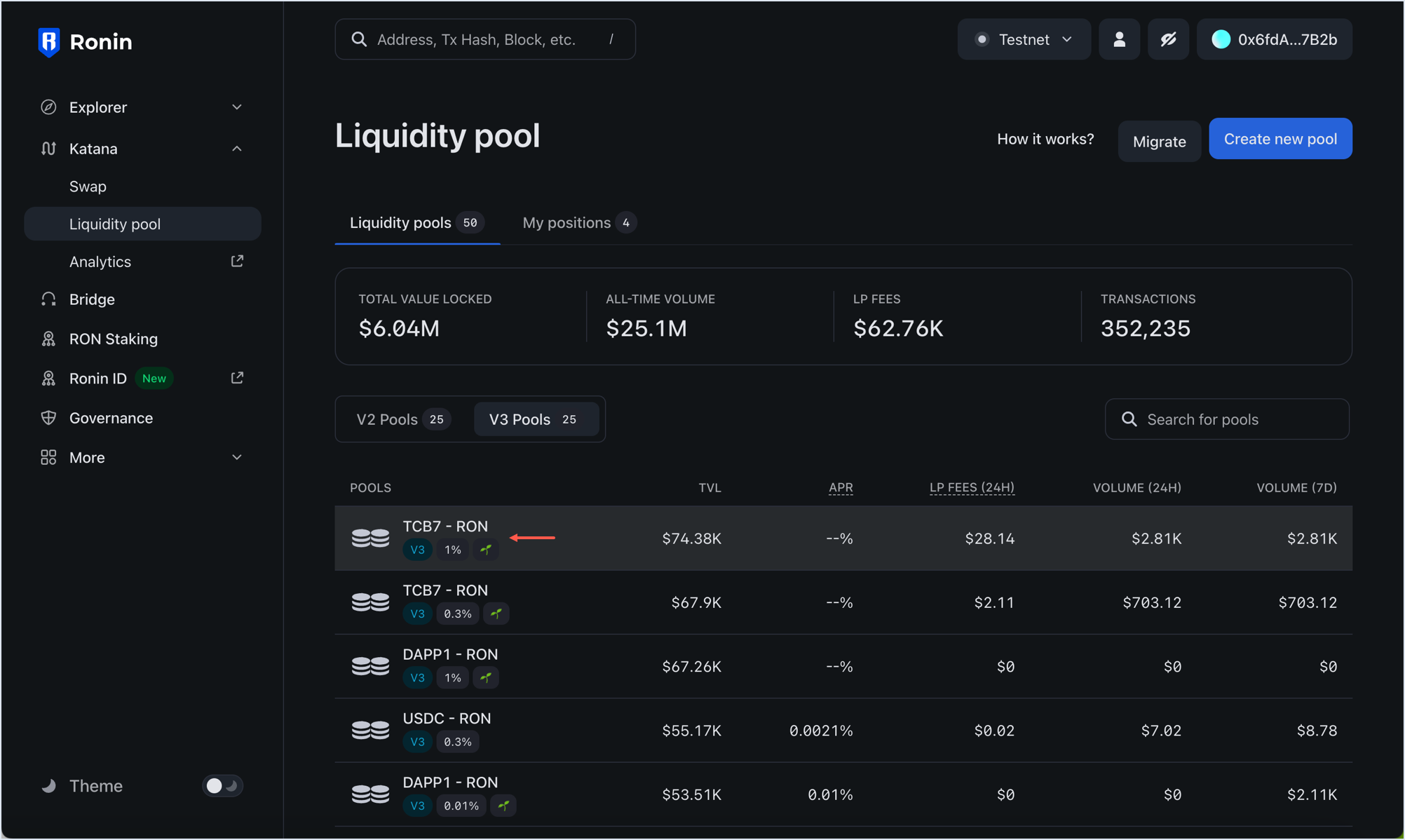1405x840 pixels.
Task: Toggle the dark Theme switch
Action: pyautogui.click(x=222, y=785)
